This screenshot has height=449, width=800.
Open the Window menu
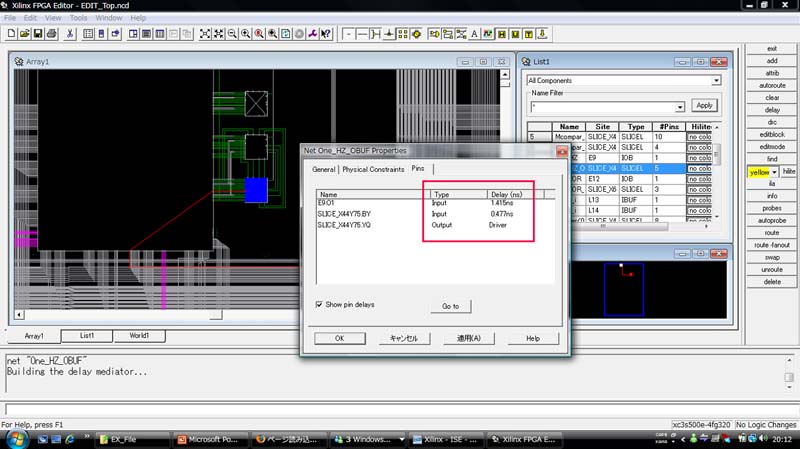pos(109,18)
